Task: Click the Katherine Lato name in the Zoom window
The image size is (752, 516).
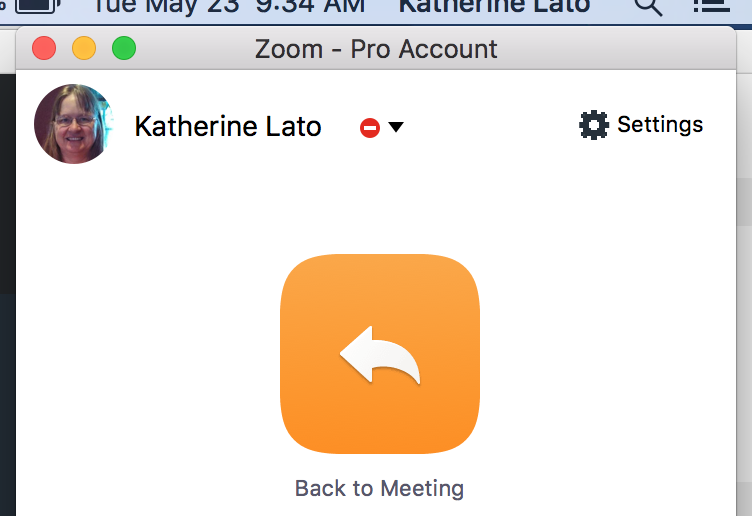Action: click(228, 127)
